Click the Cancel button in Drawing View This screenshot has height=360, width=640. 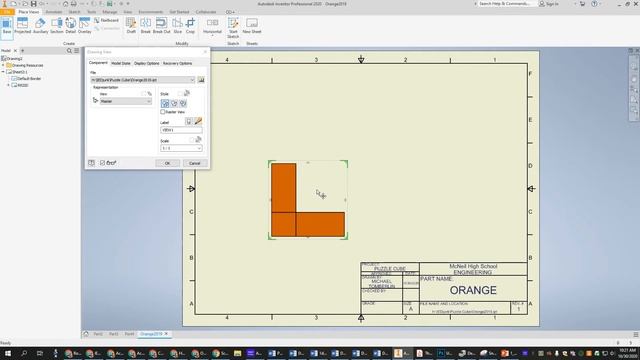(x=195, y=163)
